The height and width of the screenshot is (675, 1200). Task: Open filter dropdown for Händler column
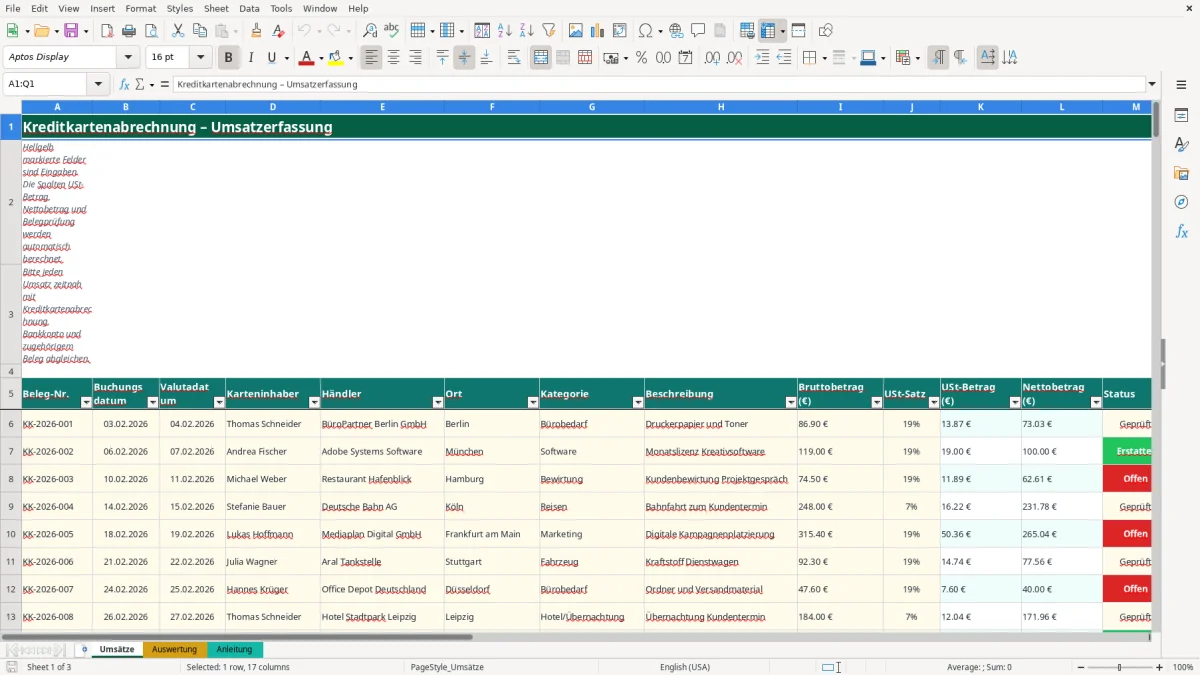tap(437, 402)
